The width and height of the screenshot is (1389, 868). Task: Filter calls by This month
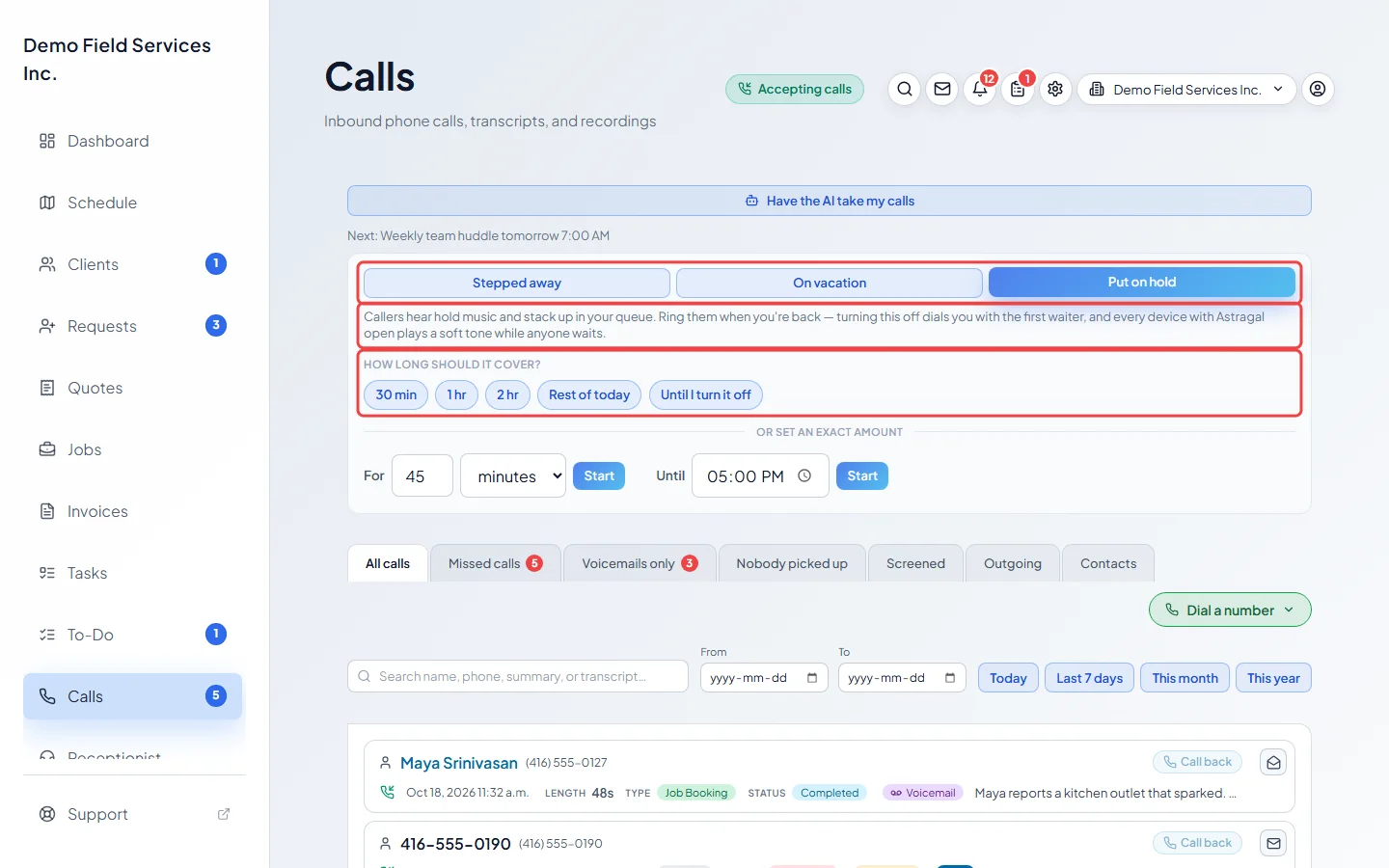coord(1185,678)
